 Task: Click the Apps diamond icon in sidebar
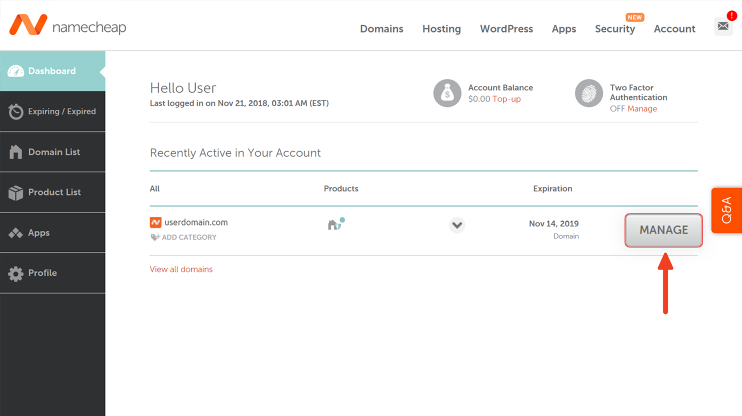pyautogui.click(x=16, y=233)
